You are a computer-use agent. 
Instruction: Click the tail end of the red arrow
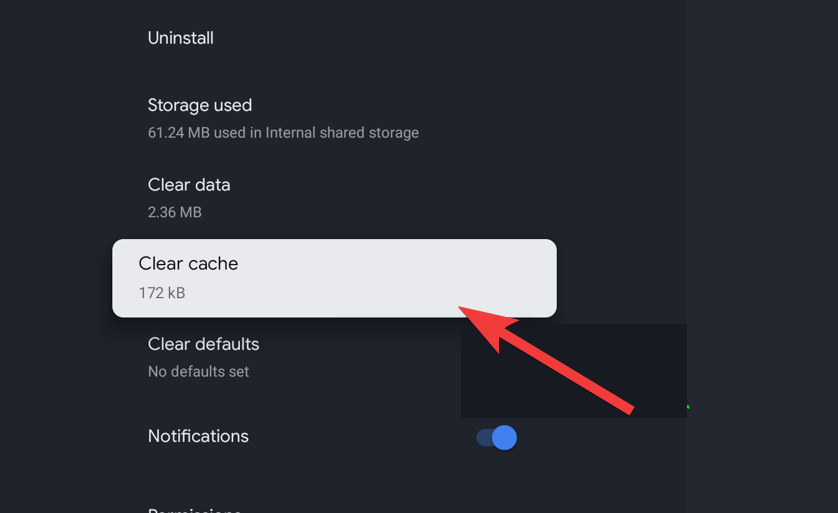point(630,409)
